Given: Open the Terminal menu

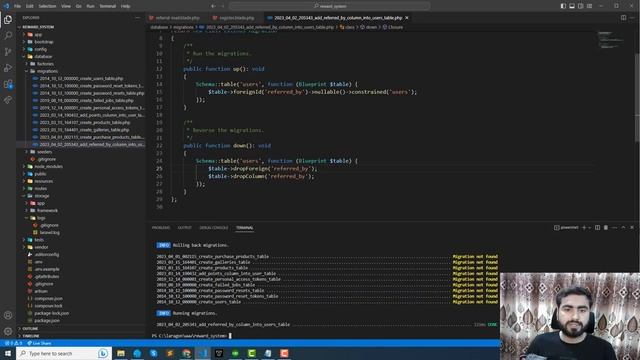Looking at the screenshot, I should point(108,6).
